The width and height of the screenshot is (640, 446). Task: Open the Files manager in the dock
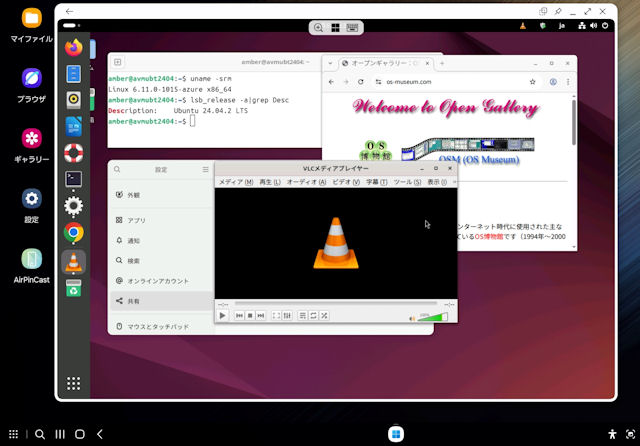(73, 74)
